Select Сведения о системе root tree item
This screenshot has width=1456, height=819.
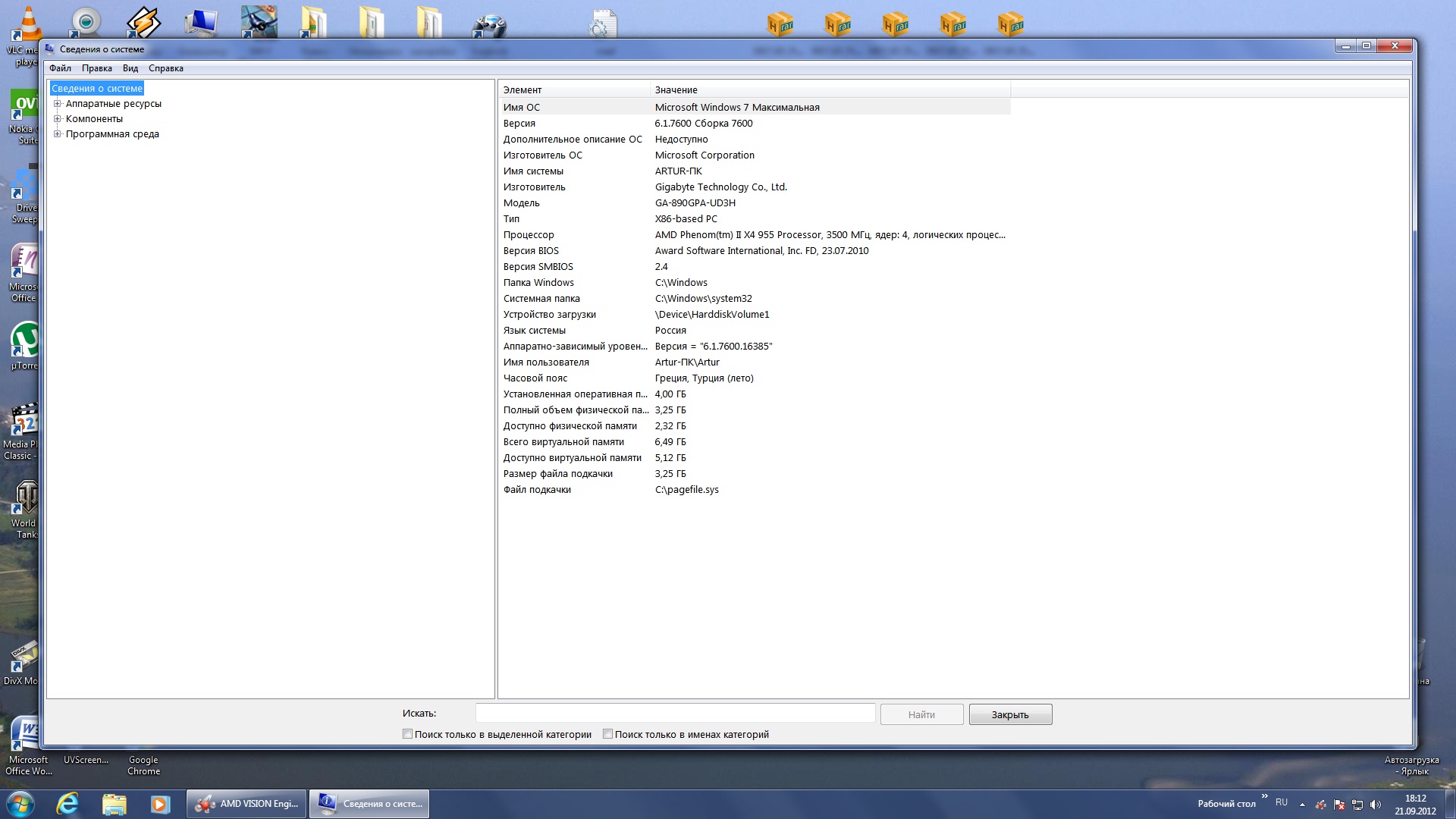coord(97,89)
